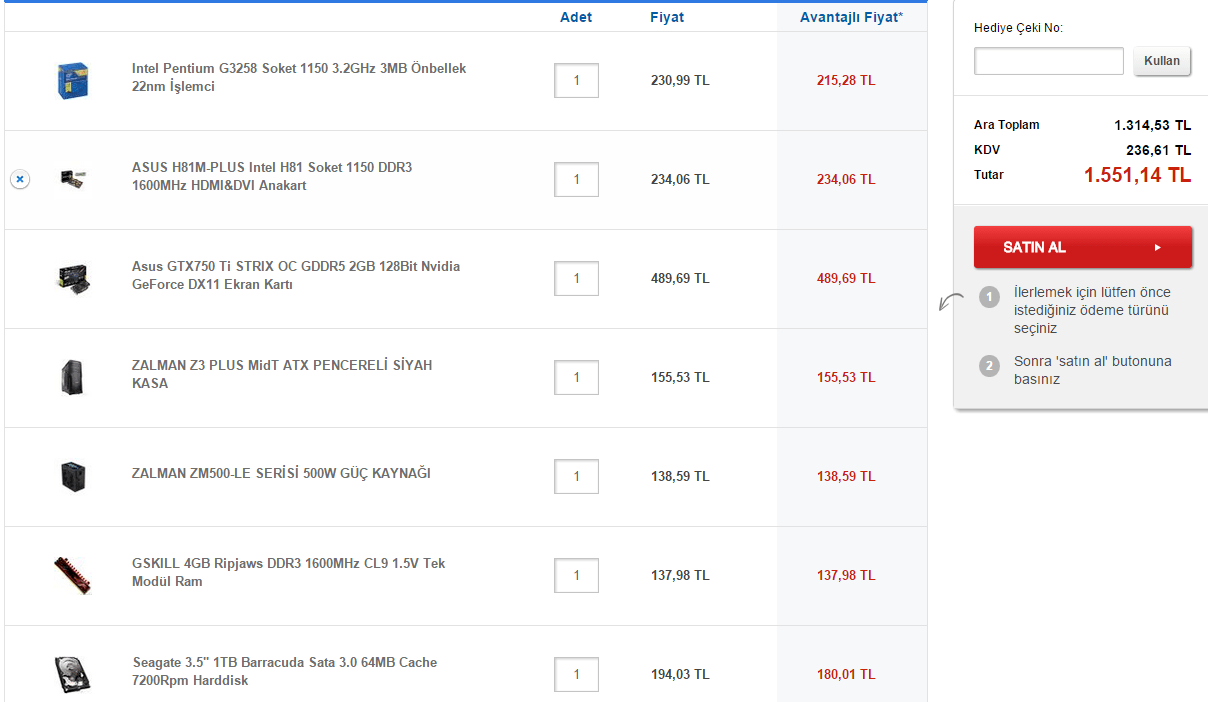Edit quantity field for ASUS H81M-PLUS motherboard

[x=576, y=180]
